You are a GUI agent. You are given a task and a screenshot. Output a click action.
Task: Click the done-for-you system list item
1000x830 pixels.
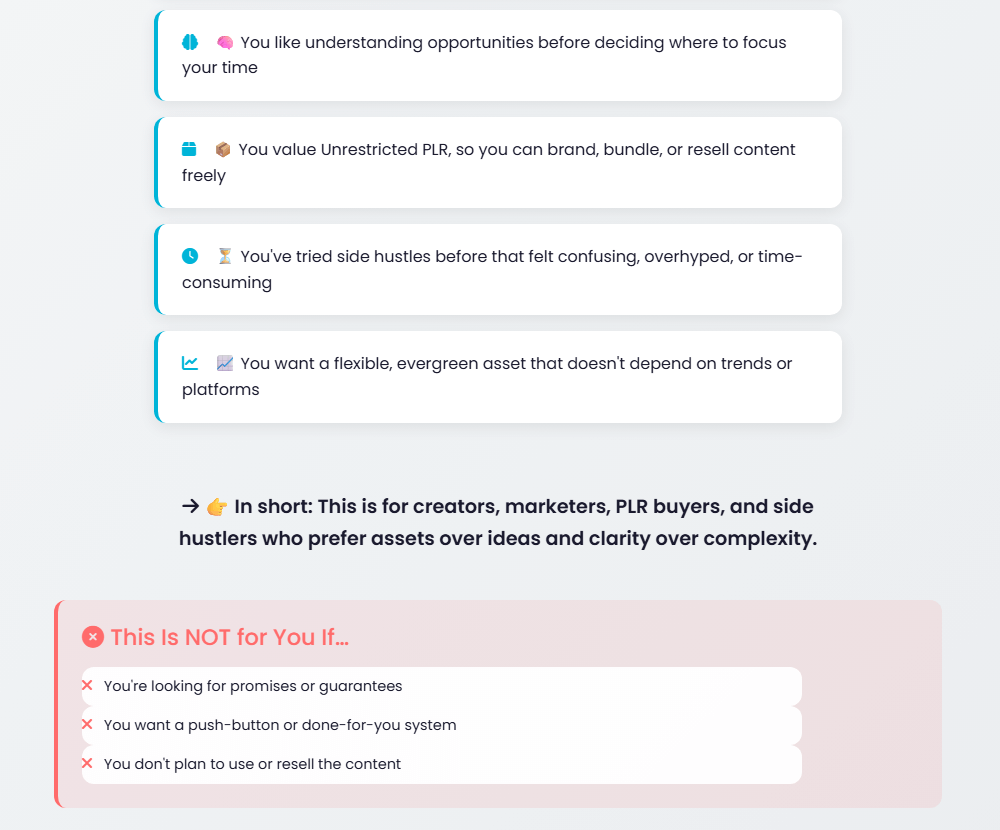click(x=280, y=725)
